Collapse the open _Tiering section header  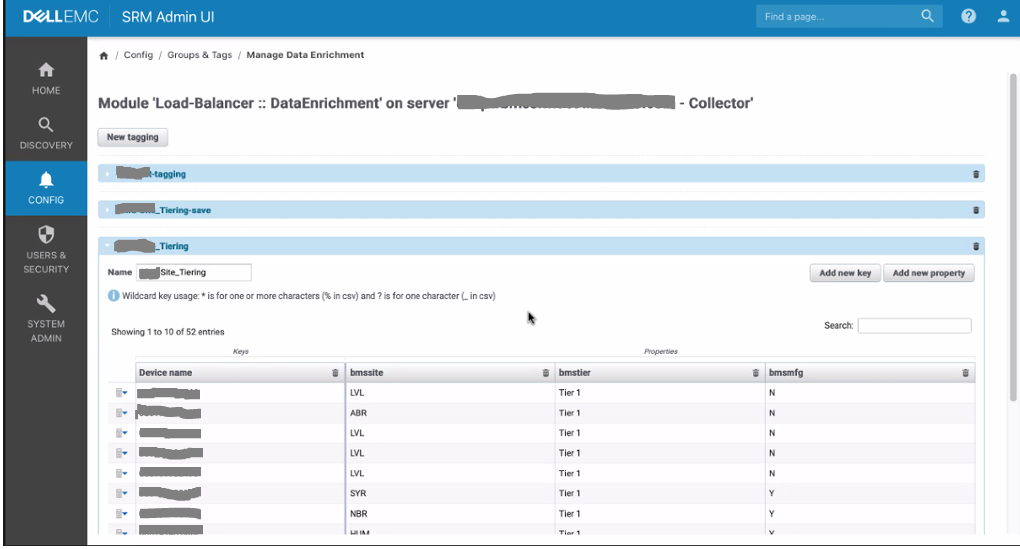[152, 246]
